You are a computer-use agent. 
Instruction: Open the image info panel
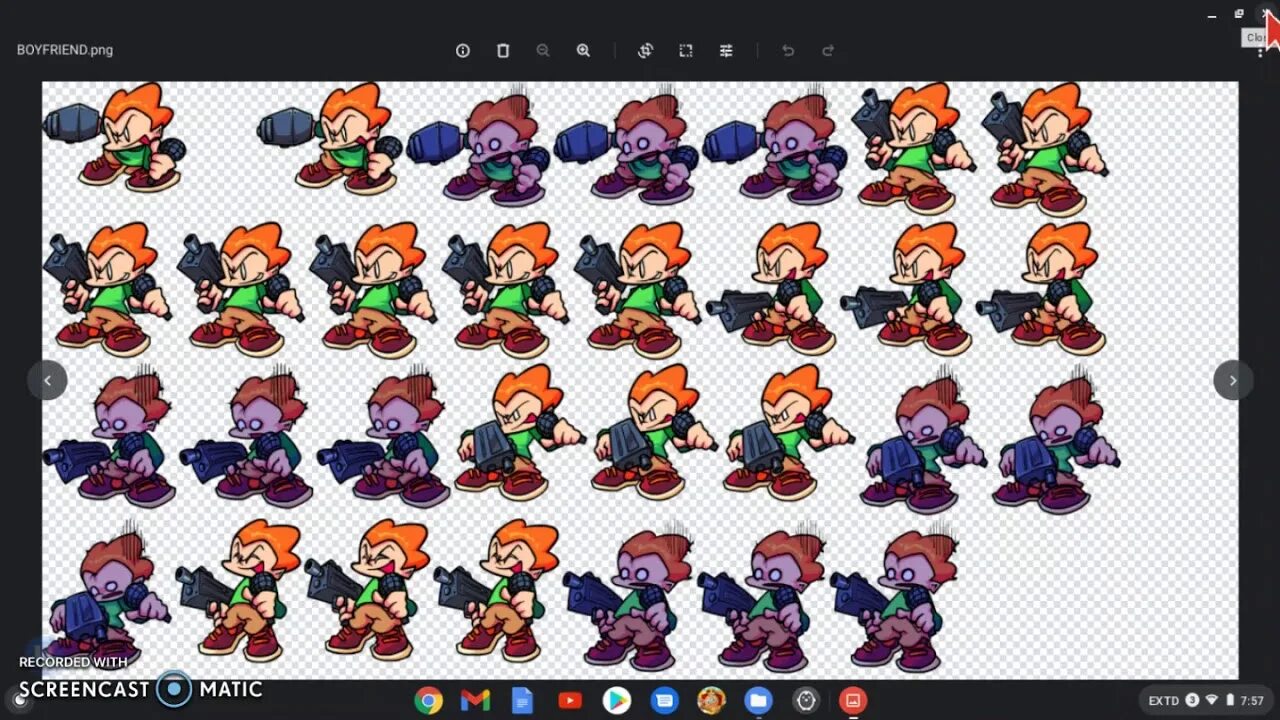[463, 50]
